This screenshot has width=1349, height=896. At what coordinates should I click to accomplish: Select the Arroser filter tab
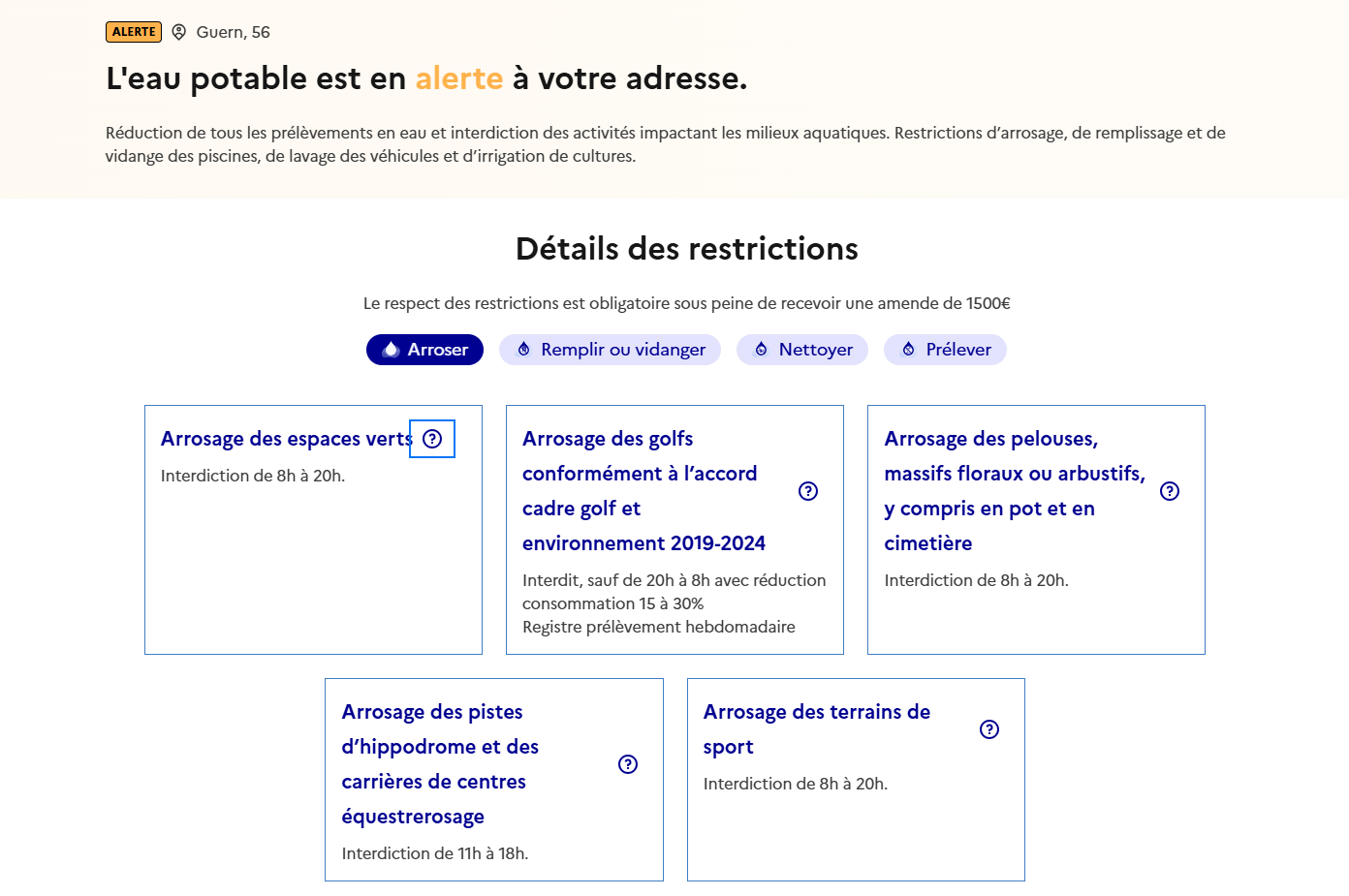(424, 350)
